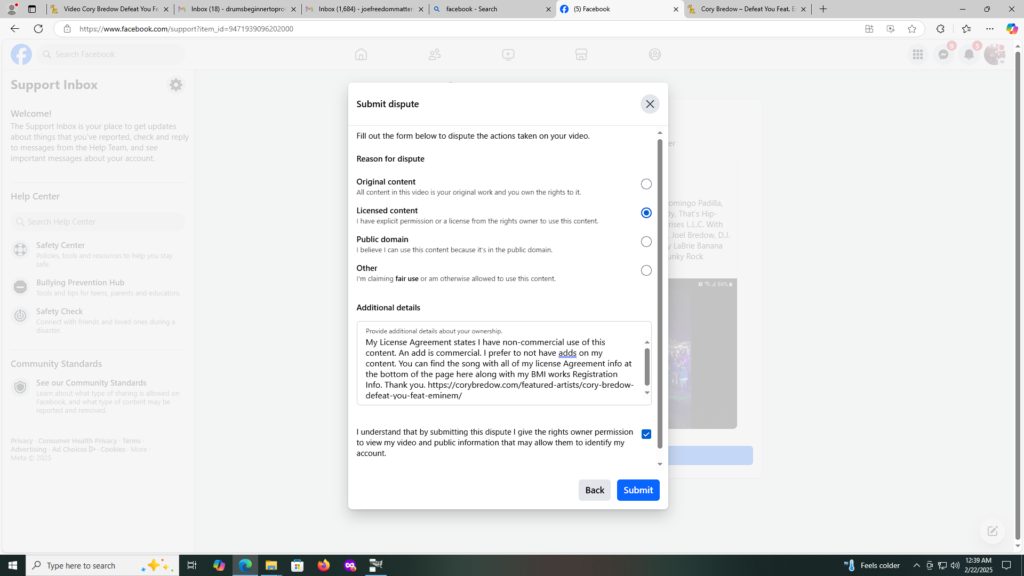Open the Marketplace icon in top navigation
Viewport: 1024px width, 576px height.
(x=581, y=55)
